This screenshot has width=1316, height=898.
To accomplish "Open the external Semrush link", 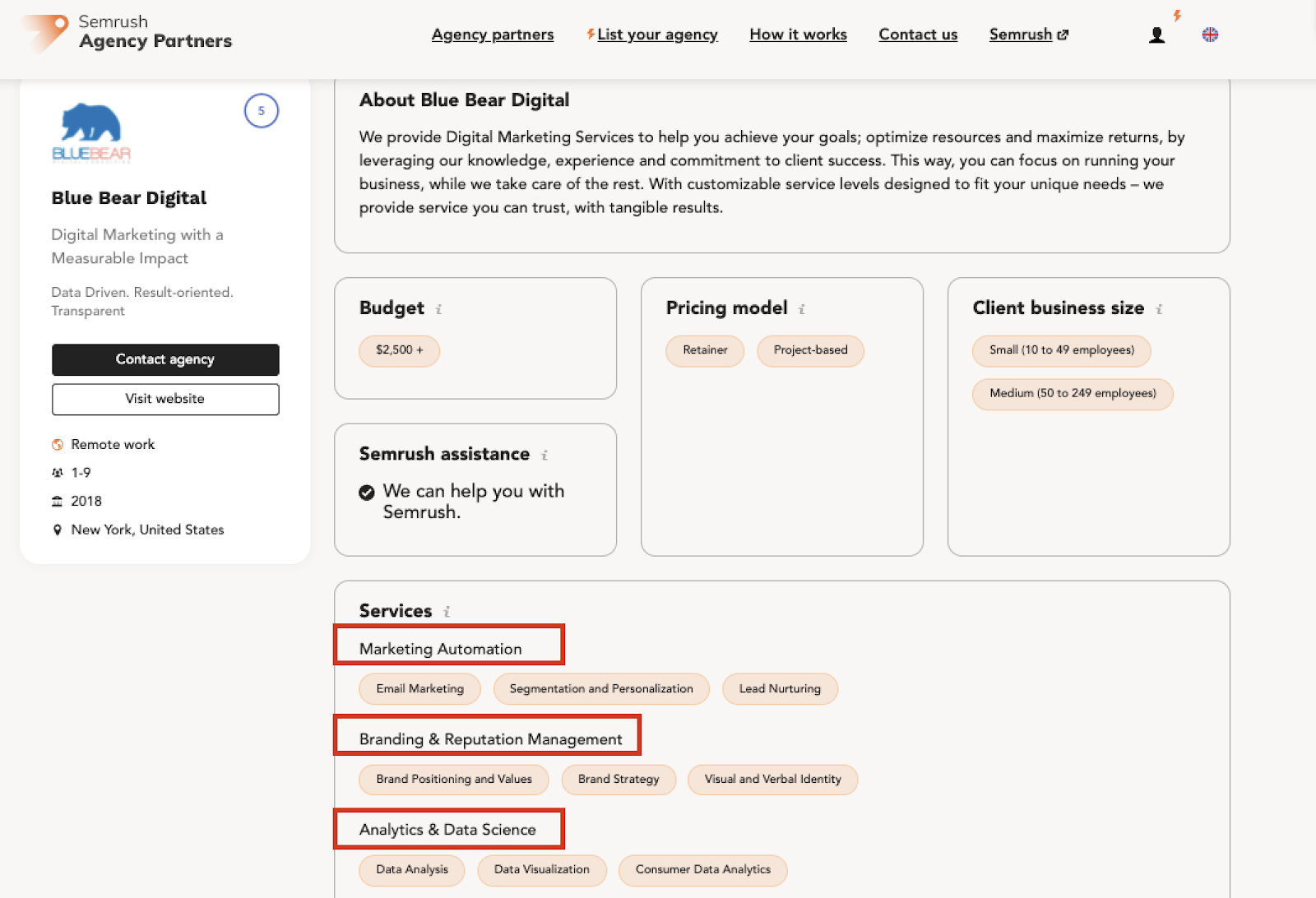I will tap(1028, 35).
